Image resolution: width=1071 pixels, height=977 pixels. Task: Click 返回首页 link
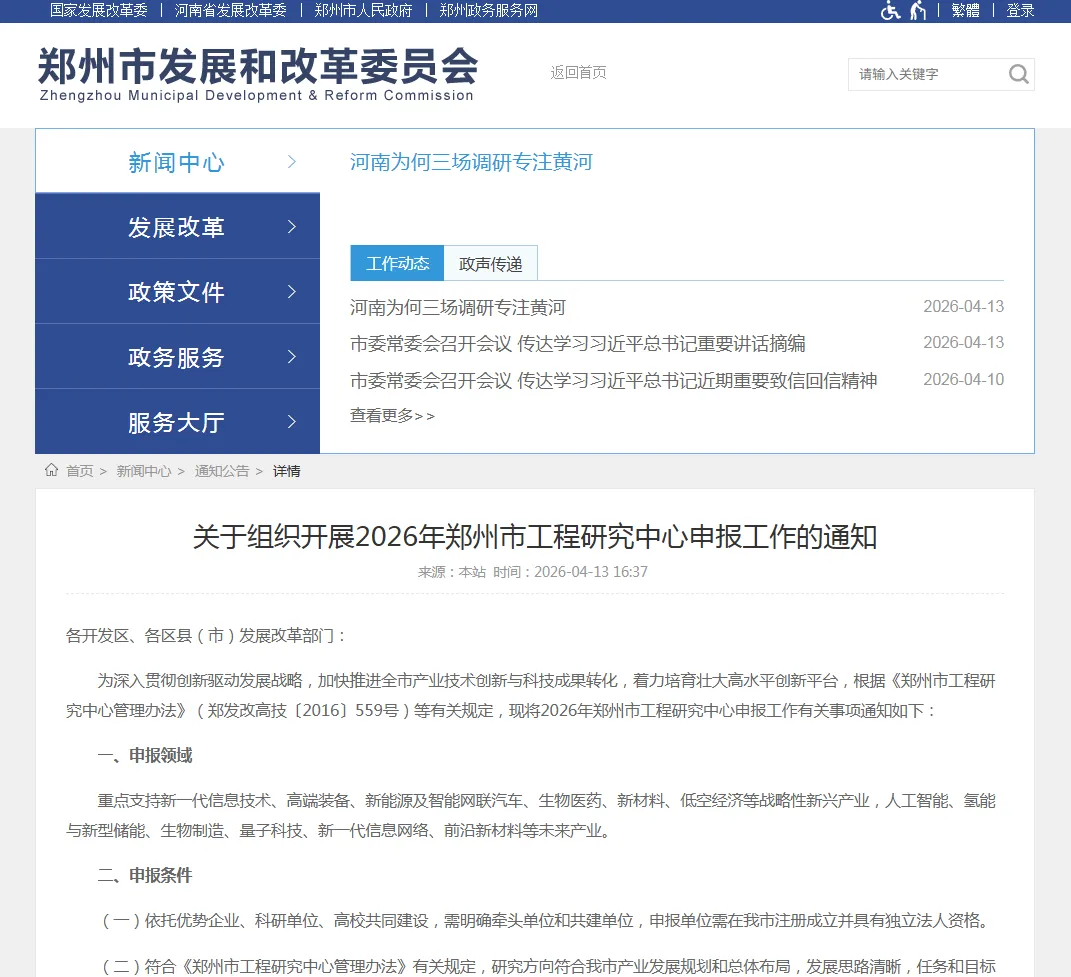(x=579, y=72)
